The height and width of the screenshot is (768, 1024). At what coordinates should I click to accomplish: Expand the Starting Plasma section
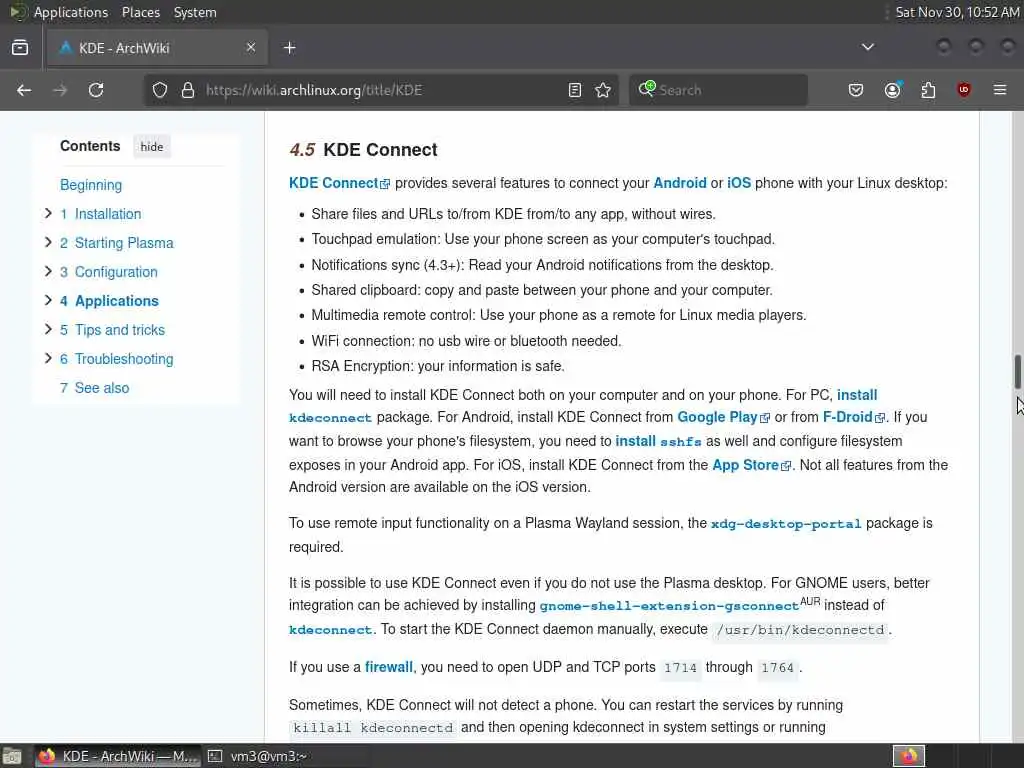click(48, 242)
